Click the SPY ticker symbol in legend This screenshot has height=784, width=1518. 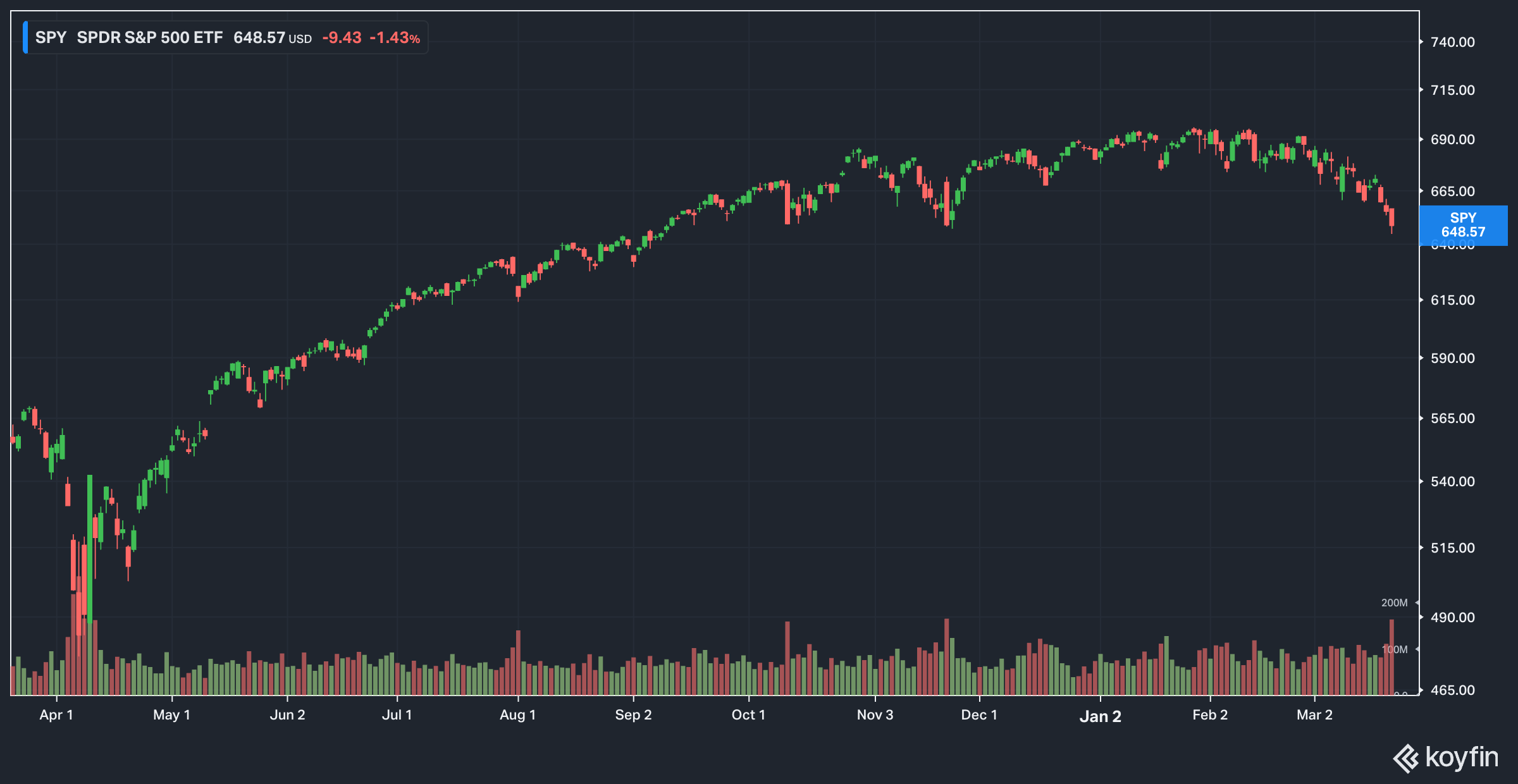pyautogui.click(x=51, y=37)
